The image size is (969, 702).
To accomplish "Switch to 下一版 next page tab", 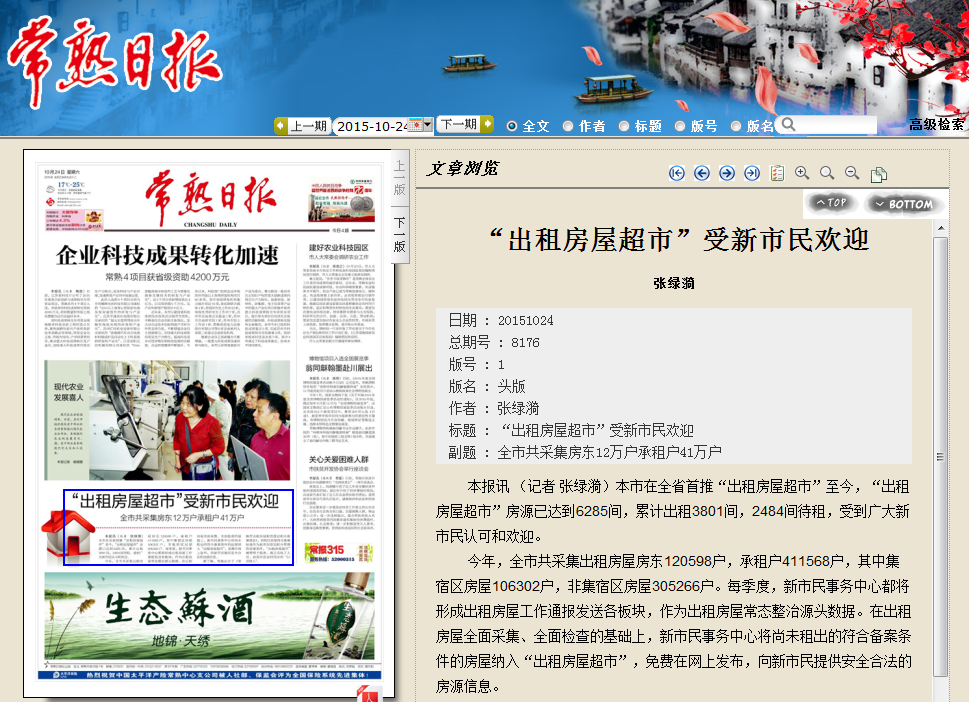I will [x=399, y=234].
